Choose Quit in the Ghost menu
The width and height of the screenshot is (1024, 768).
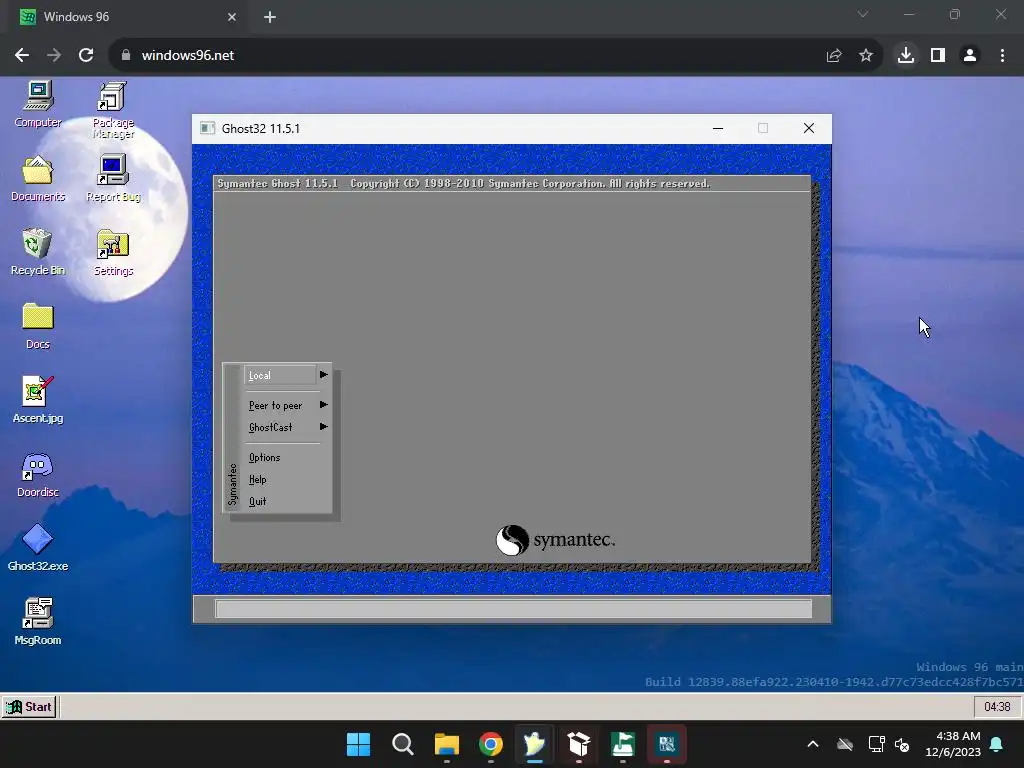pyautogui.click(x=257, y=502)
